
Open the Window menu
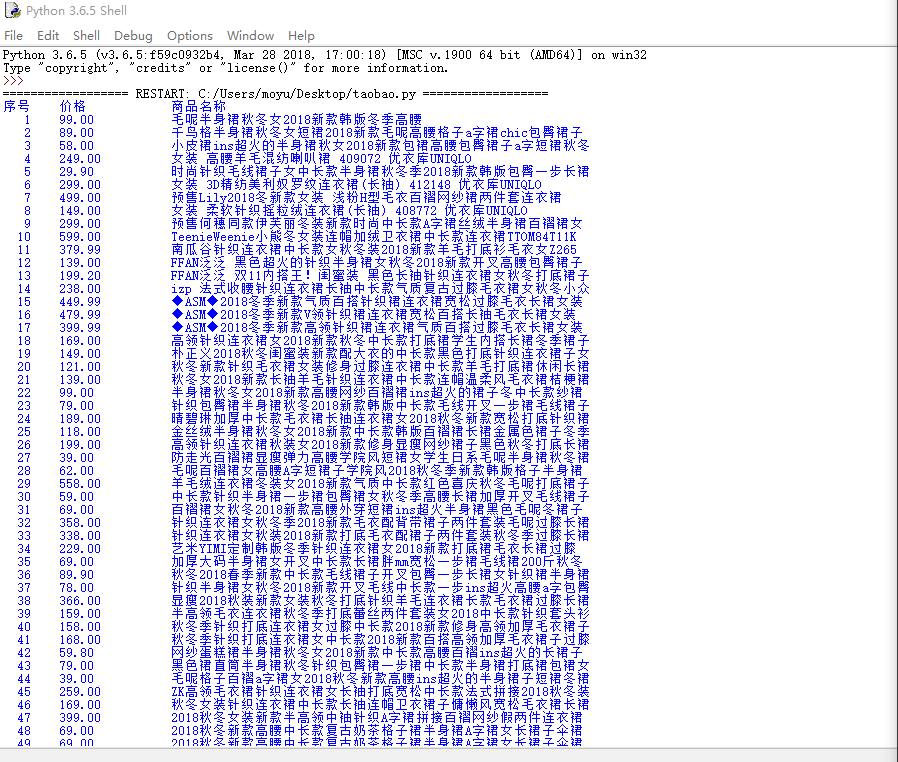click(250, 35)
